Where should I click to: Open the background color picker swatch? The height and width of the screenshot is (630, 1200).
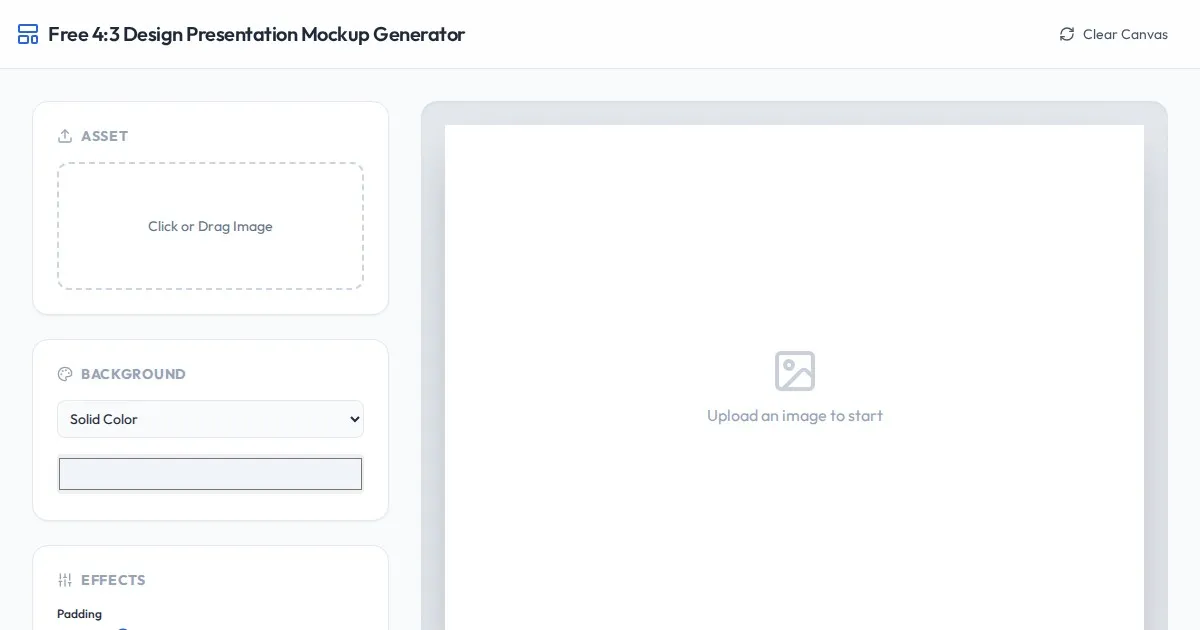click(x=210, y=474)
